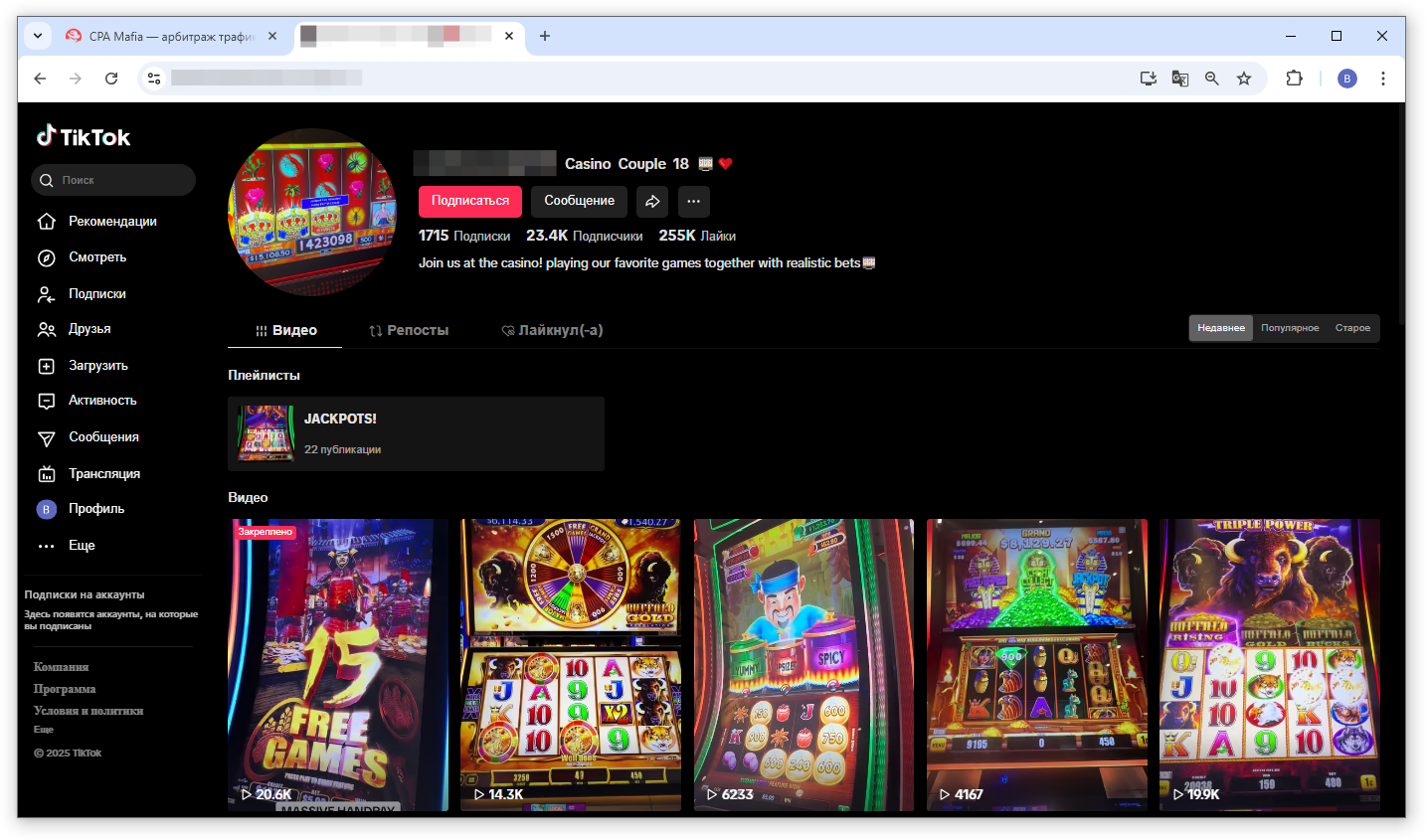Sort videos by Старое

point(1352,328)
